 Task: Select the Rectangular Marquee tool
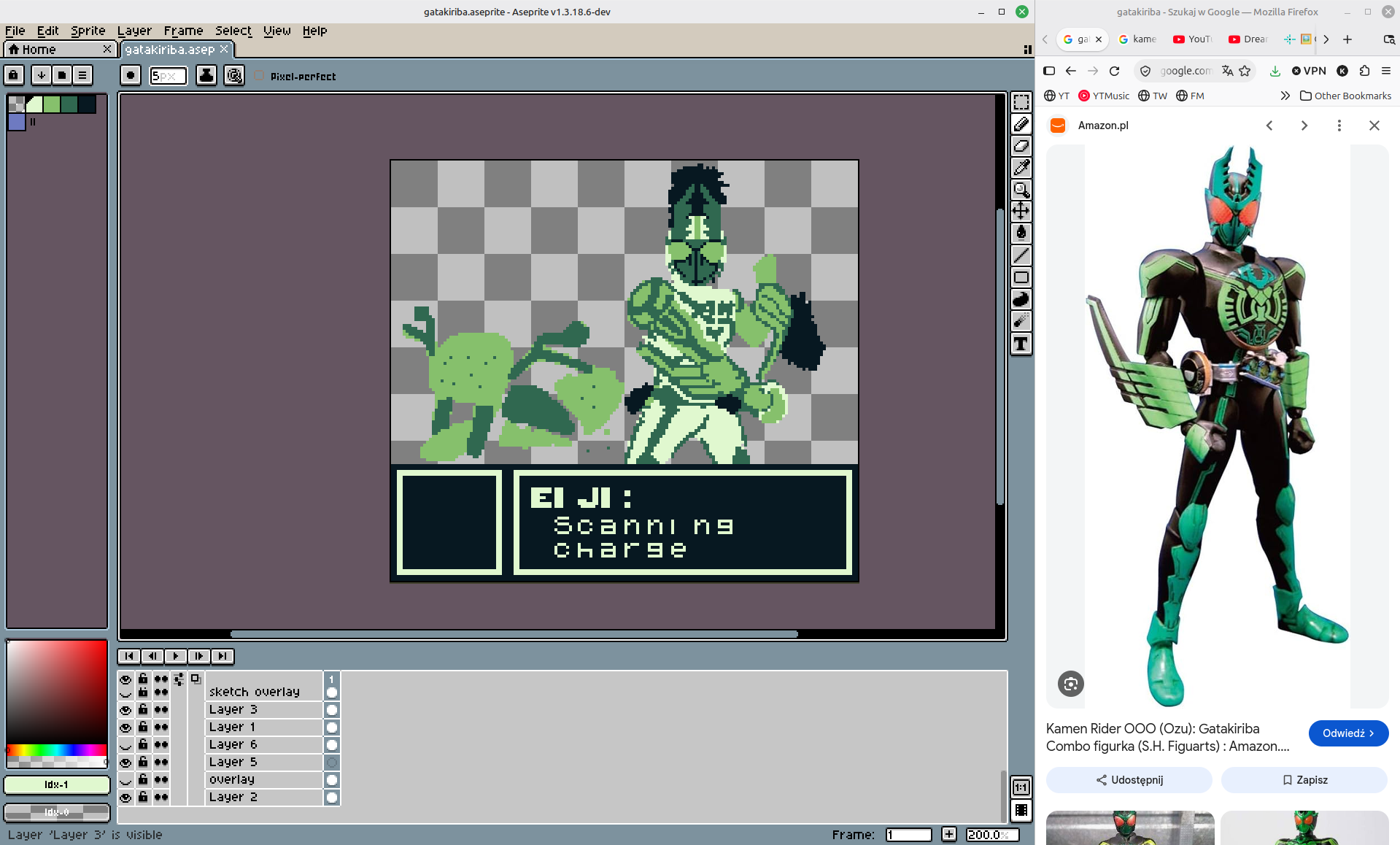tap(1021, 102)
